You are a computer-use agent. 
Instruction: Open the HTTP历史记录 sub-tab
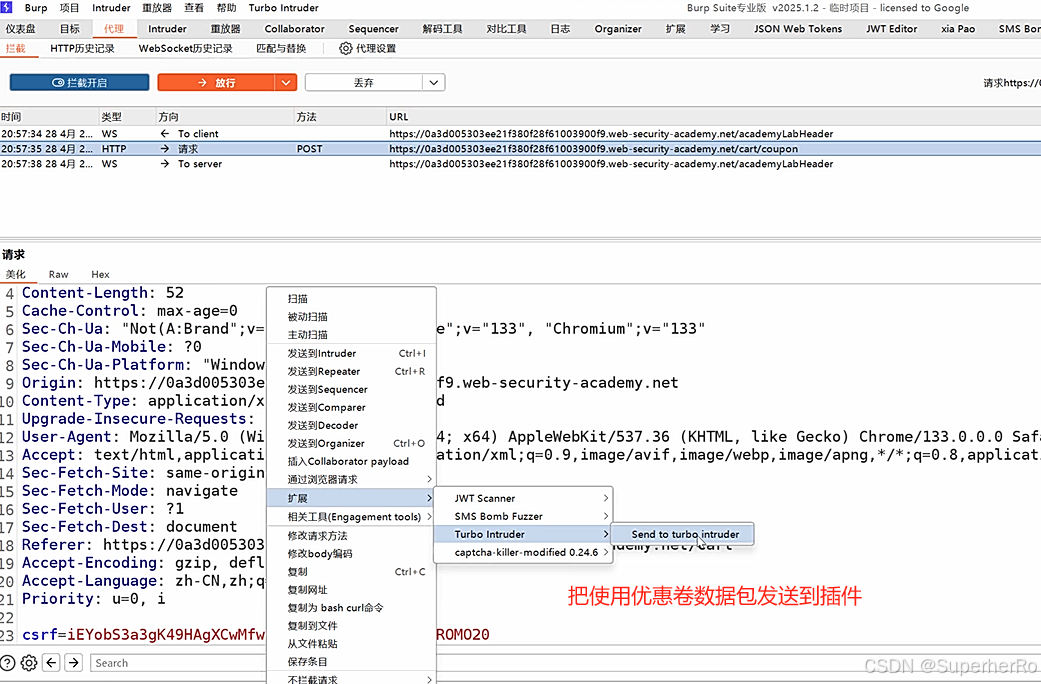82,48
